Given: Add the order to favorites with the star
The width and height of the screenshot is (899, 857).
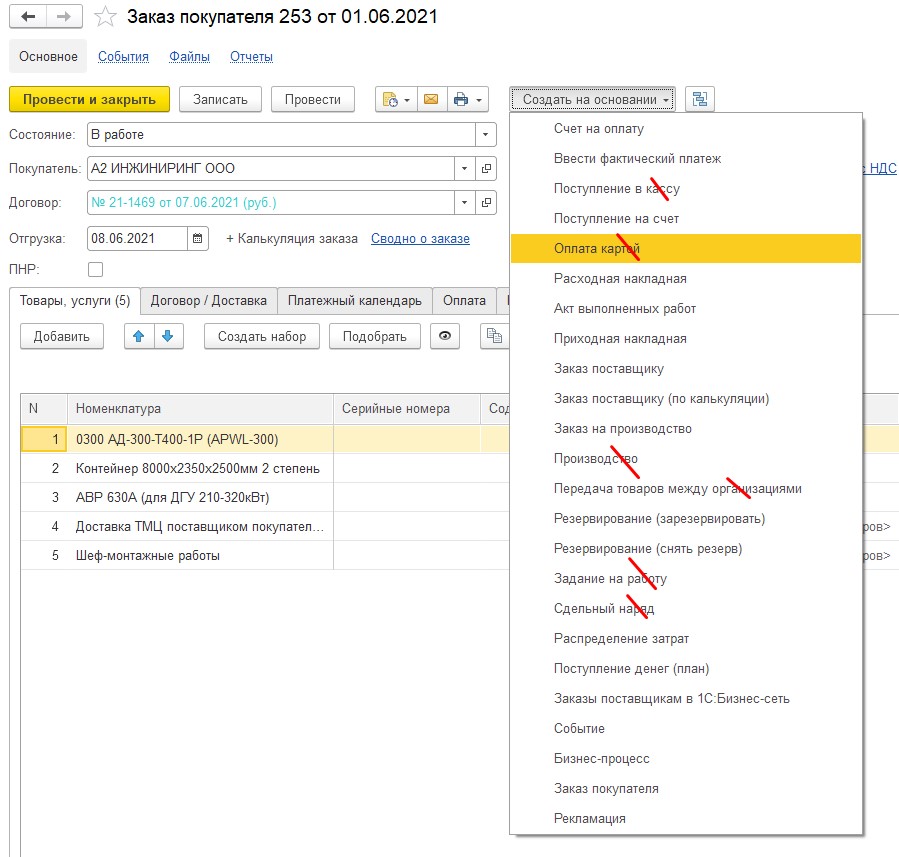Looking at the screenshot, I should [x=105, y=18].
